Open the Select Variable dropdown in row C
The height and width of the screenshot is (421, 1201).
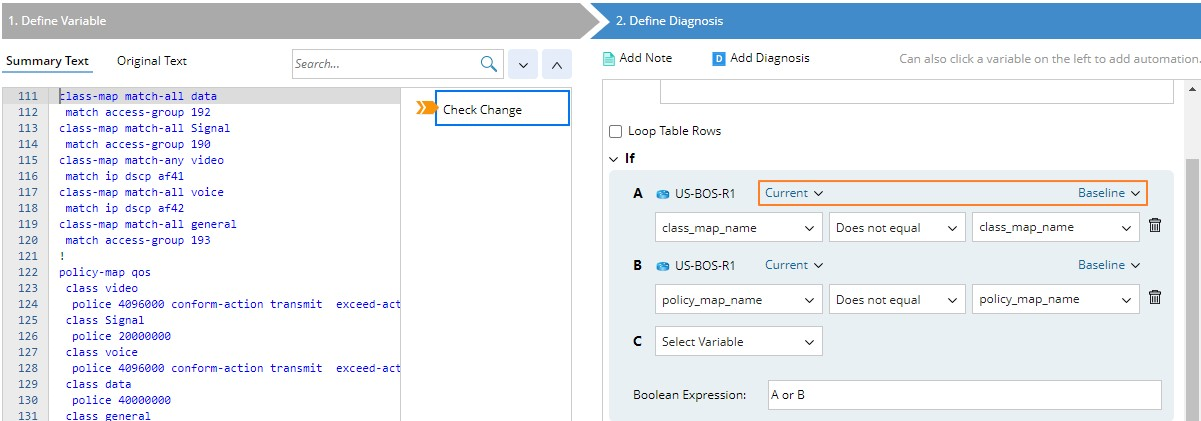pos(739,341)
